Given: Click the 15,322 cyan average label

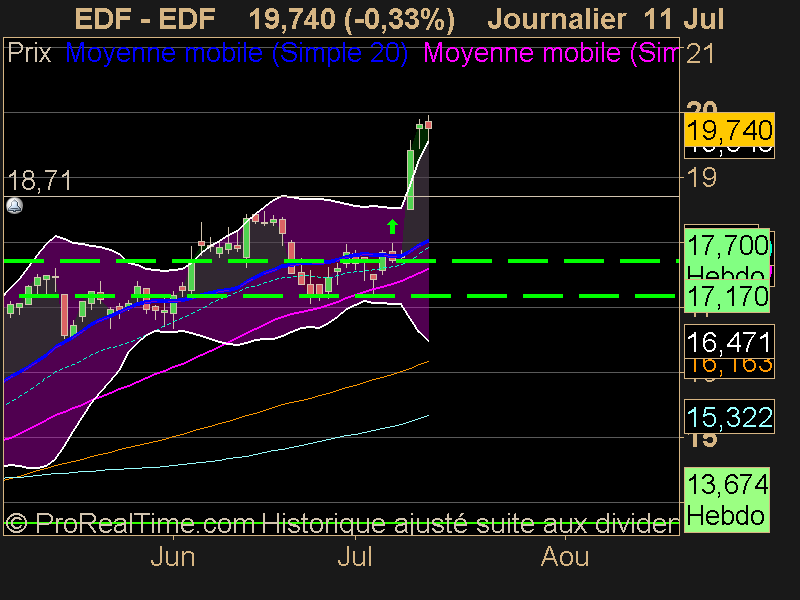Looking at the screenshot, I should 729,417.
